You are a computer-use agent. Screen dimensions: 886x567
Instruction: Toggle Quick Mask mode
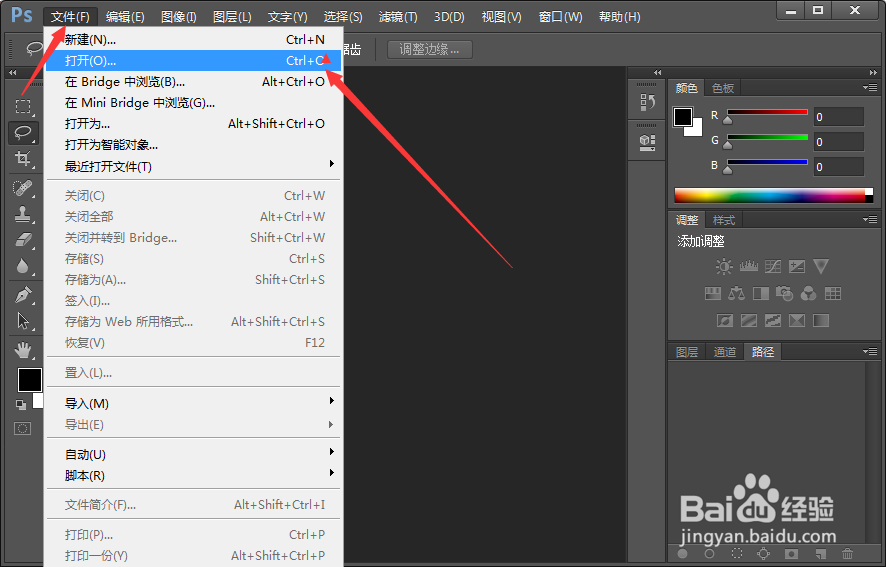coord(23,429)
